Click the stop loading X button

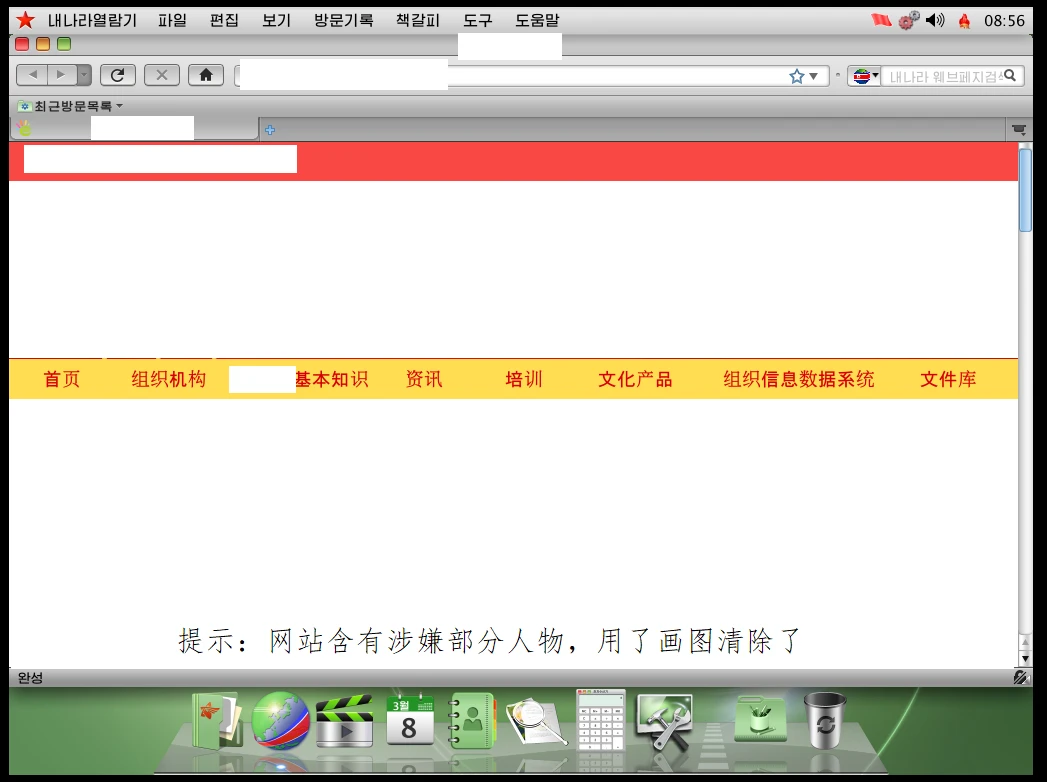pyautogui.click(x=162, y=75)
